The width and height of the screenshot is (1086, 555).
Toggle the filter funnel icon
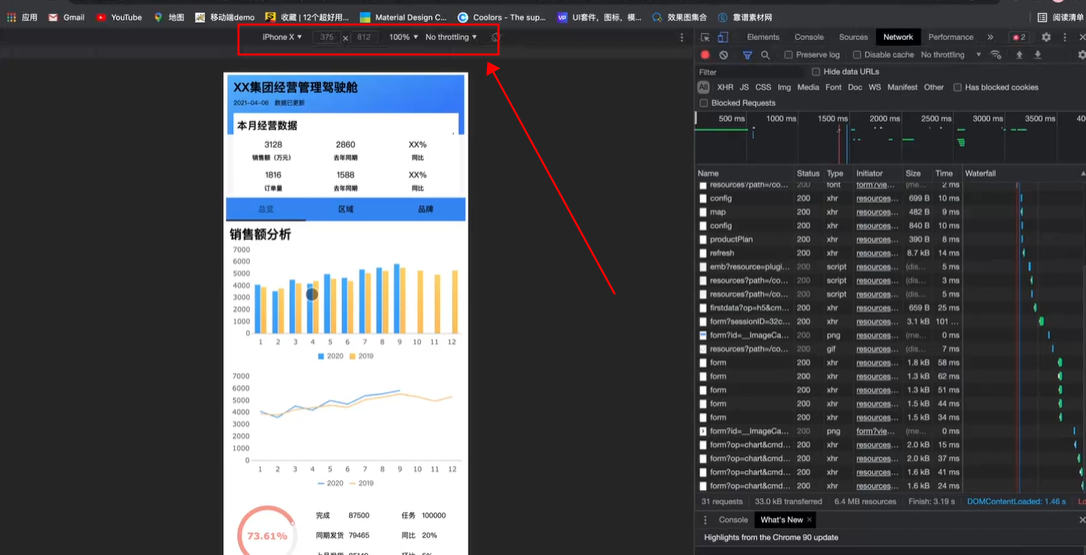[747, 55]
